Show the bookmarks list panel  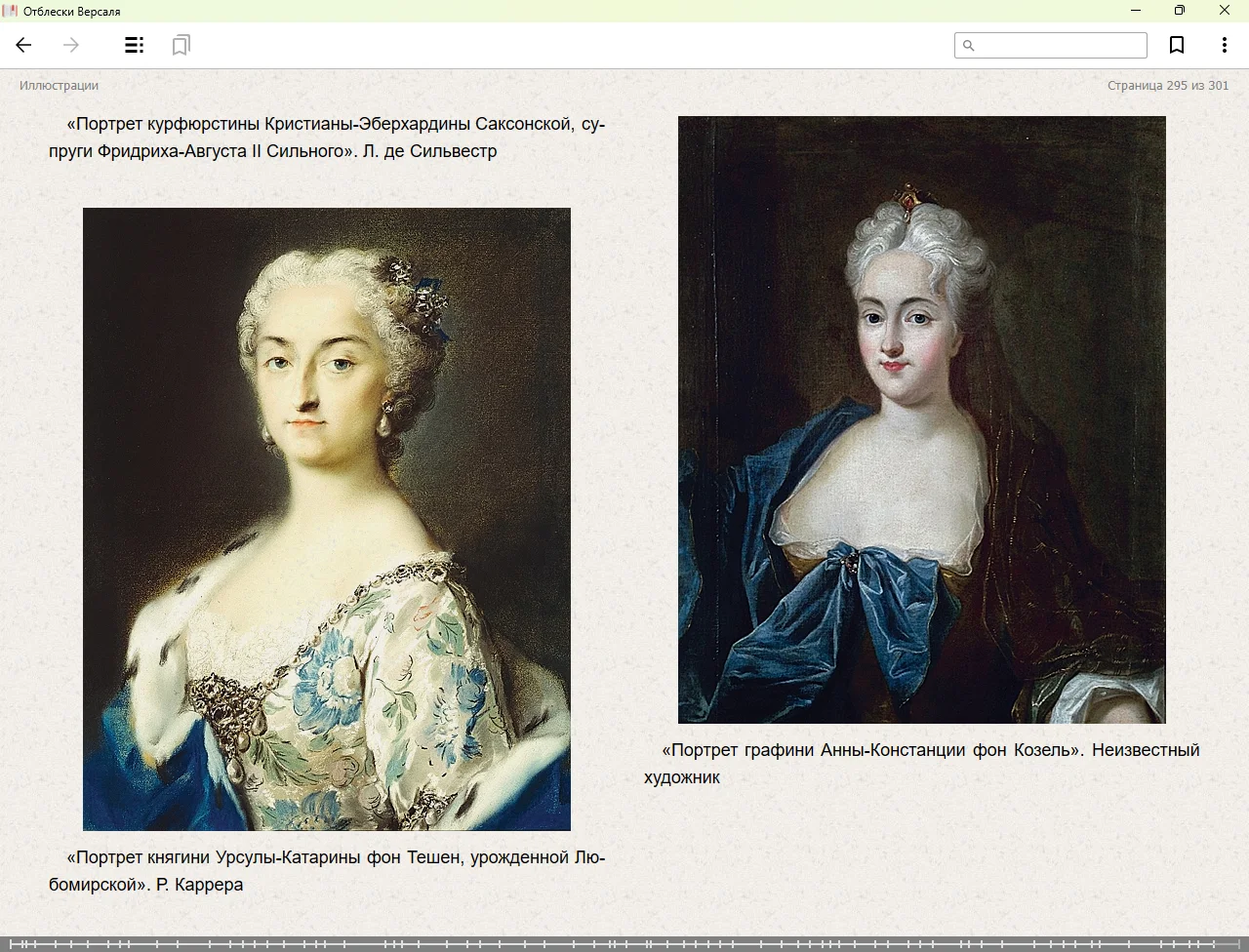click(181, 45)
